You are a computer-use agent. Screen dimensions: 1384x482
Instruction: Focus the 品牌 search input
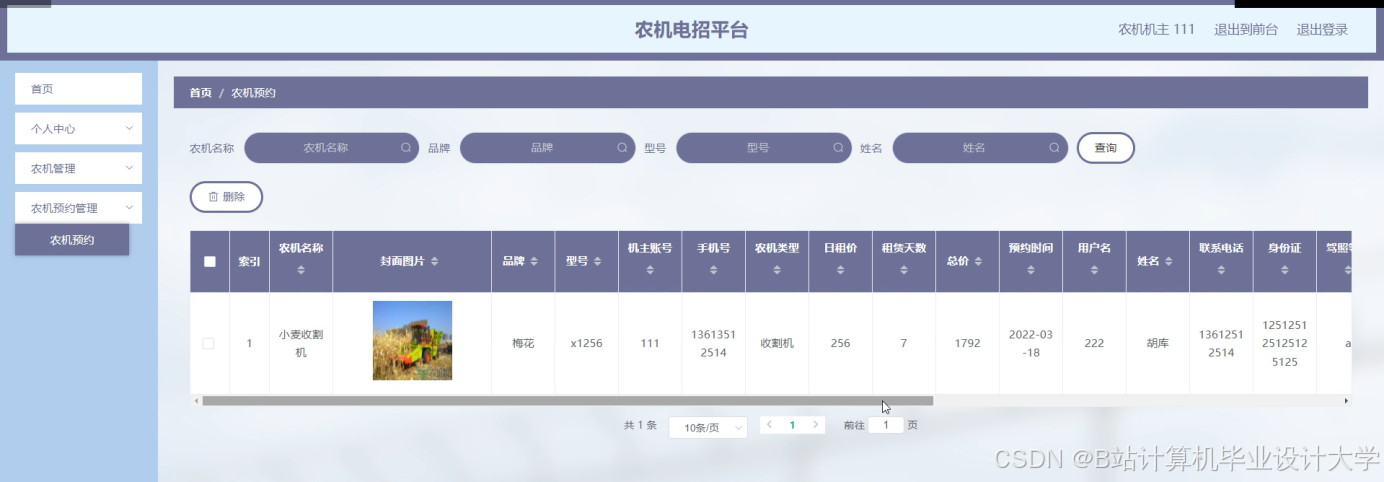[x=547, y=147]
